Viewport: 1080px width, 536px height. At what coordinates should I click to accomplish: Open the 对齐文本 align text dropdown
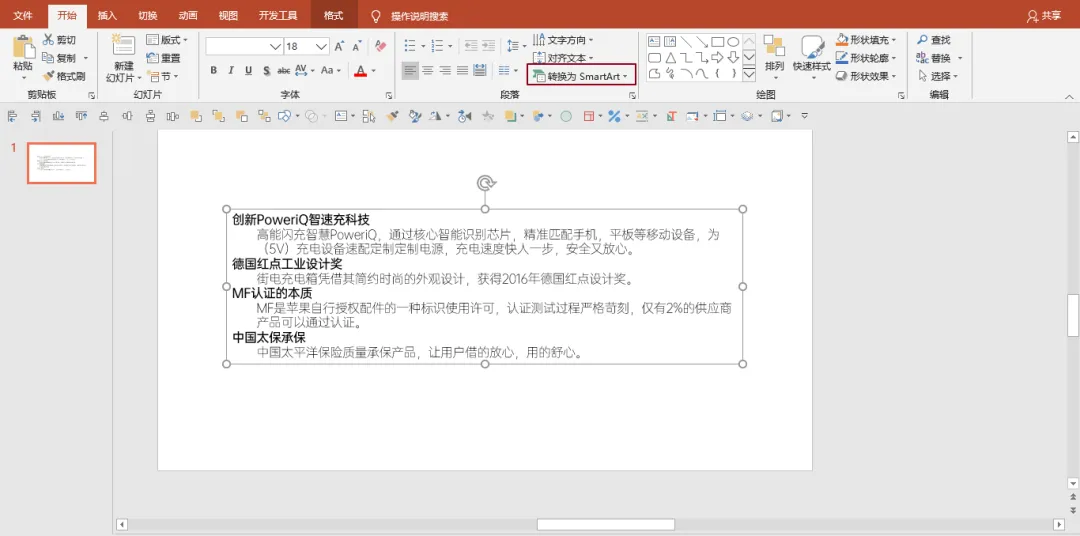(x=563, y=58)
